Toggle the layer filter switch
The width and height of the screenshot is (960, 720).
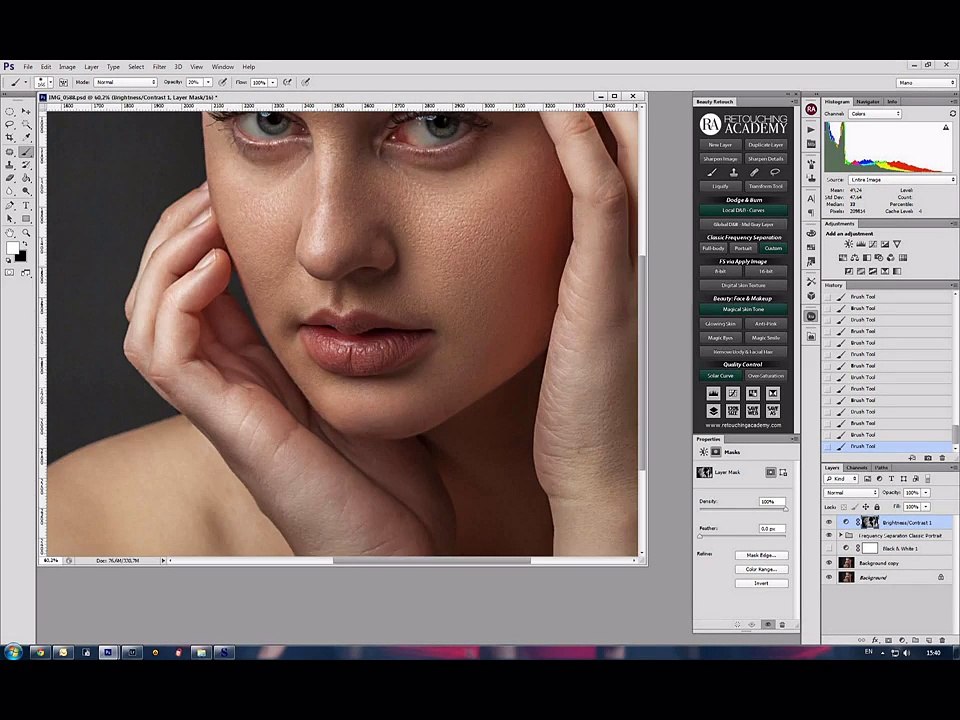(x=928, y=479)
